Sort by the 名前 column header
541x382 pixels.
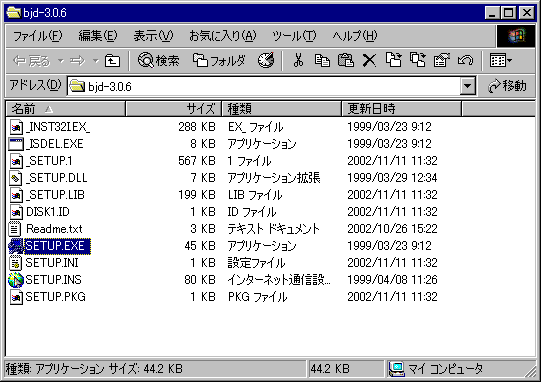66,109
